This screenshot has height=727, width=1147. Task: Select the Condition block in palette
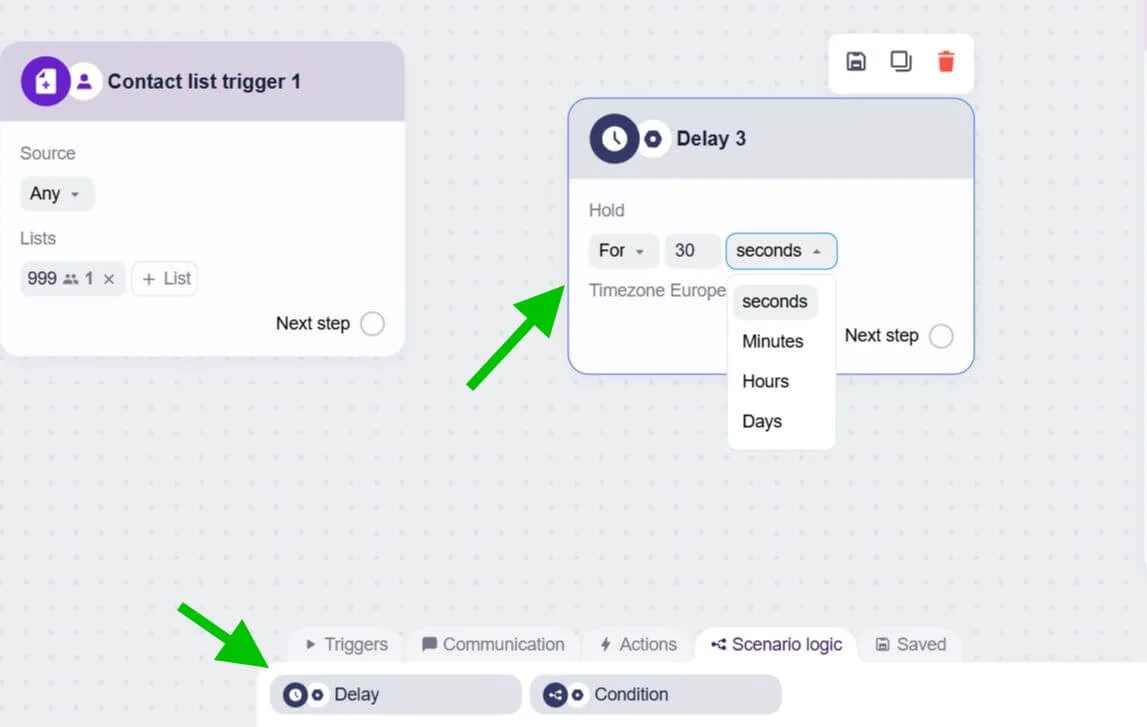click(x=655, y=695)
